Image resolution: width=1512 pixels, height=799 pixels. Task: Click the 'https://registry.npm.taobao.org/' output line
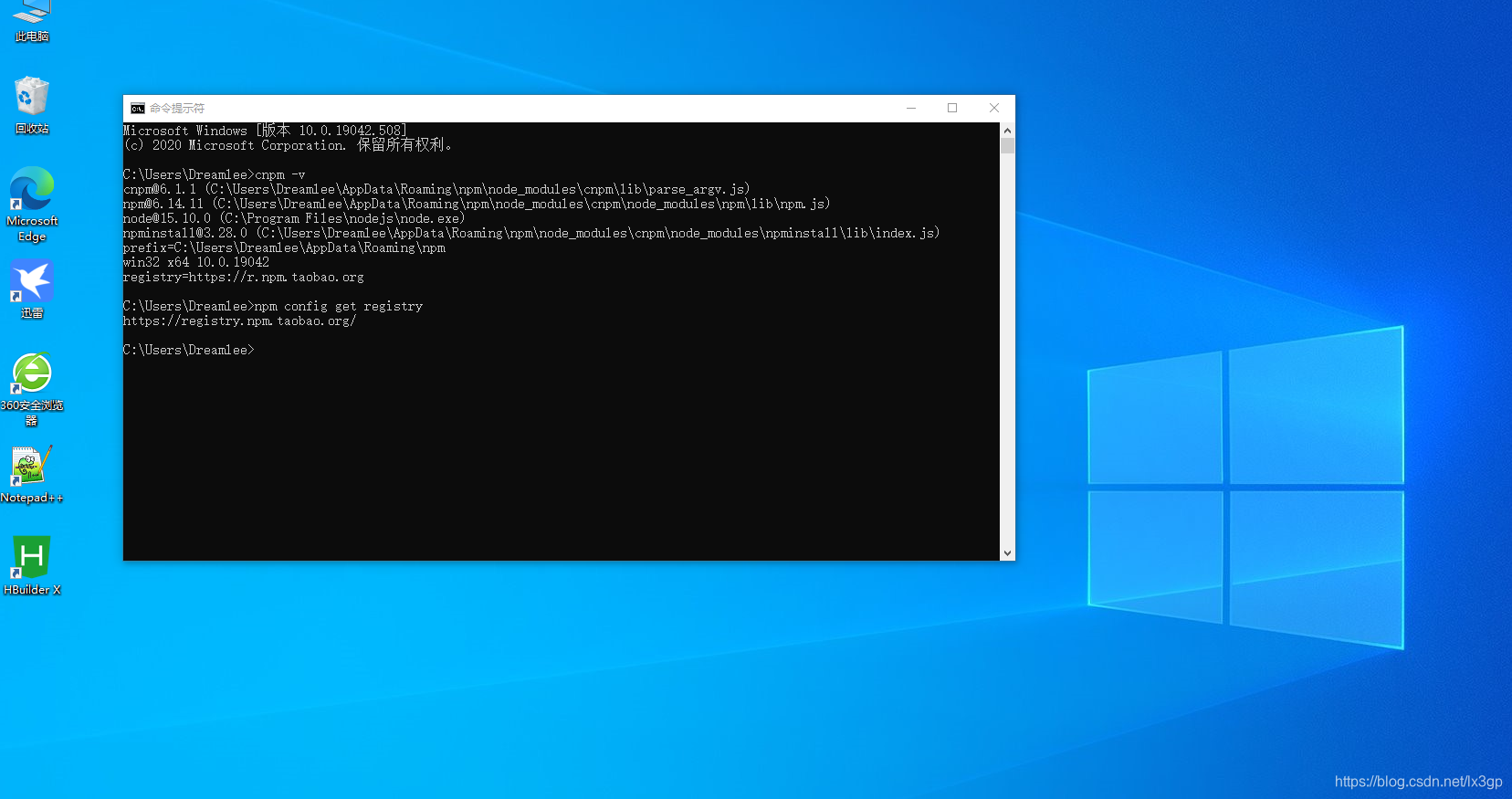pos(240,321)
